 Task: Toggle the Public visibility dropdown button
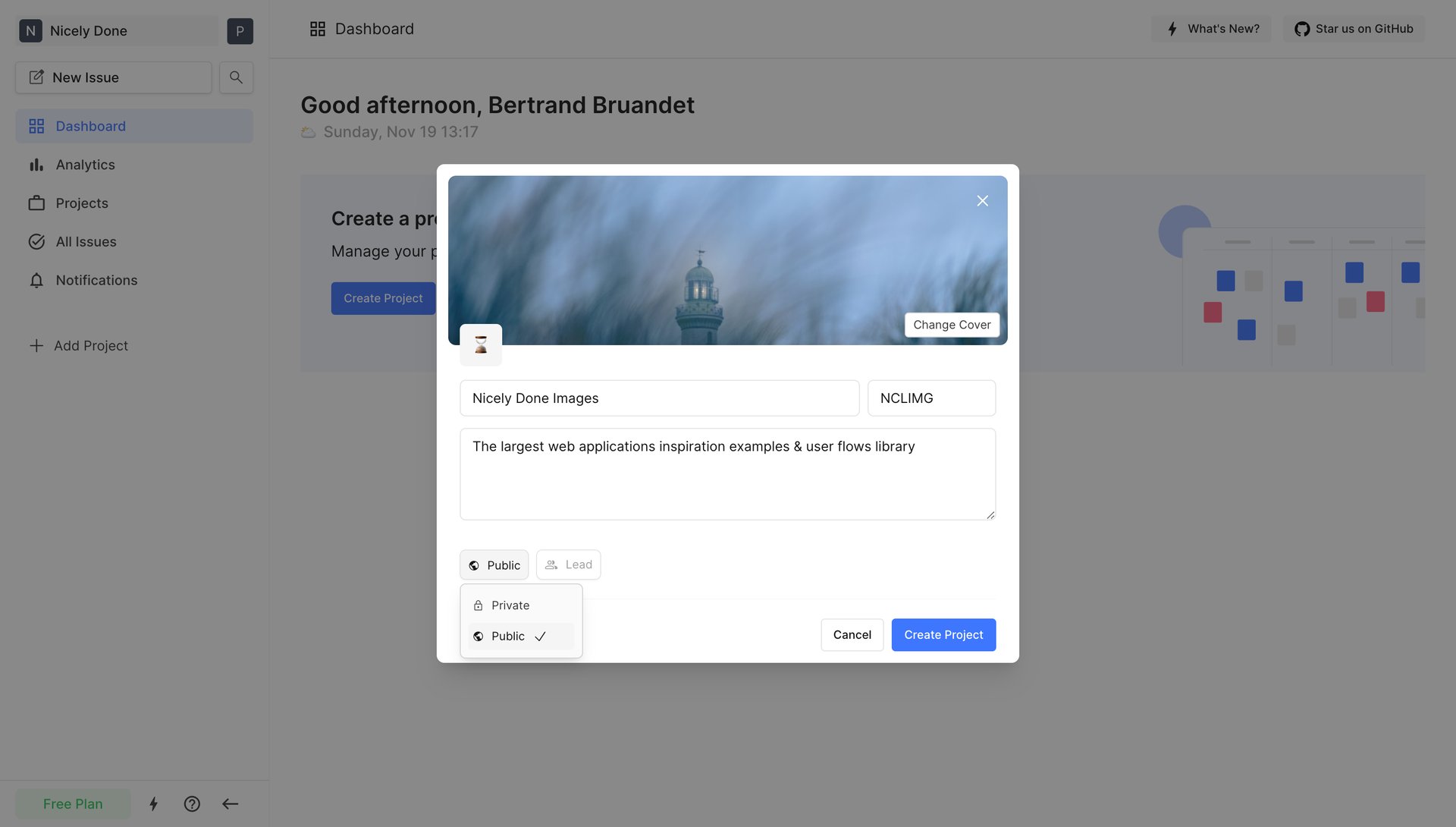point(494,565)
